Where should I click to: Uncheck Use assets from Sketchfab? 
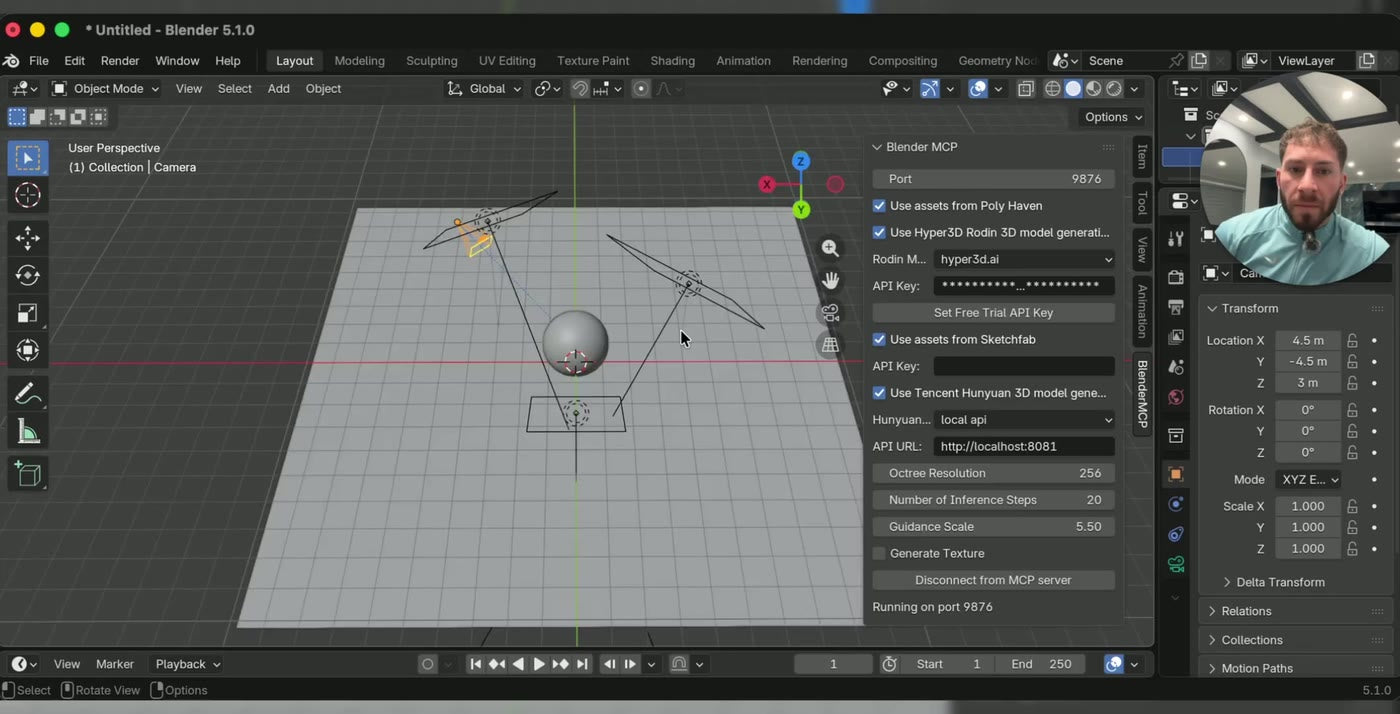[x=879, y=339]
